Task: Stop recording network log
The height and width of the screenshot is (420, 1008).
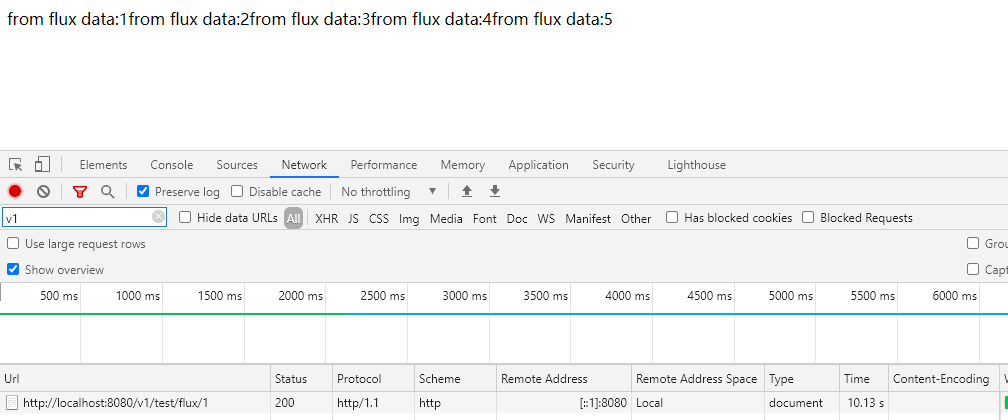Action: click(15, 191)
